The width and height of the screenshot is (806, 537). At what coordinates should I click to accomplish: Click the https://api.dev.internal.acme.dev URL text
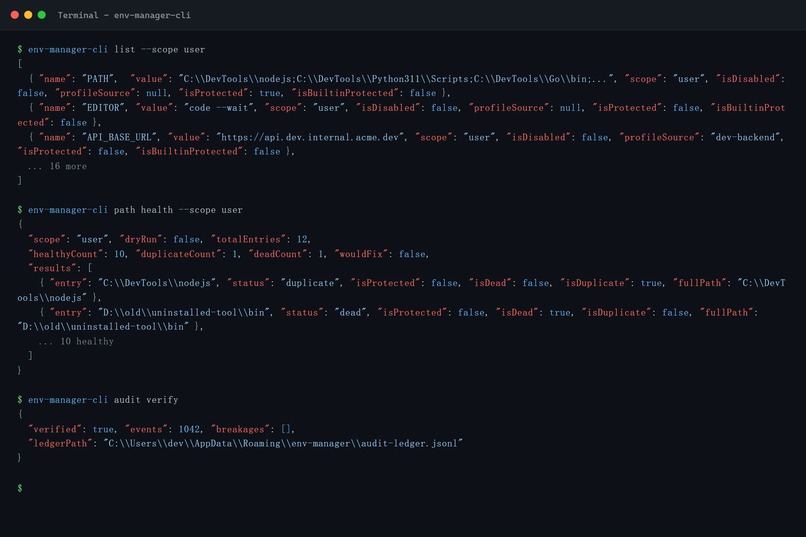pyautogui.click(x=311, y=137)
